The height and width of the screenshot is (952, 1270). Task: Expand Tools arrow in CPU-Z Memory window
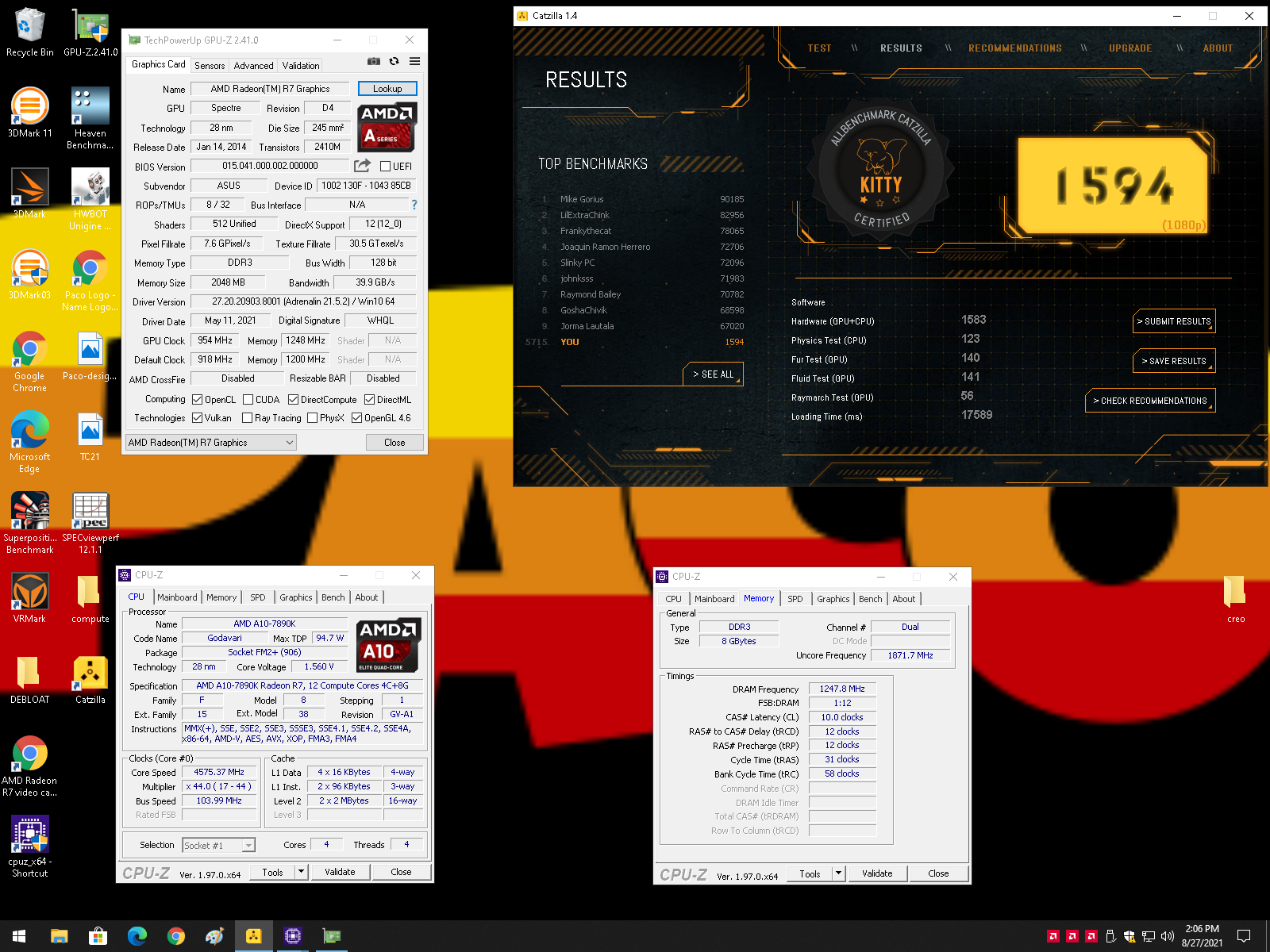click(838, 873)
